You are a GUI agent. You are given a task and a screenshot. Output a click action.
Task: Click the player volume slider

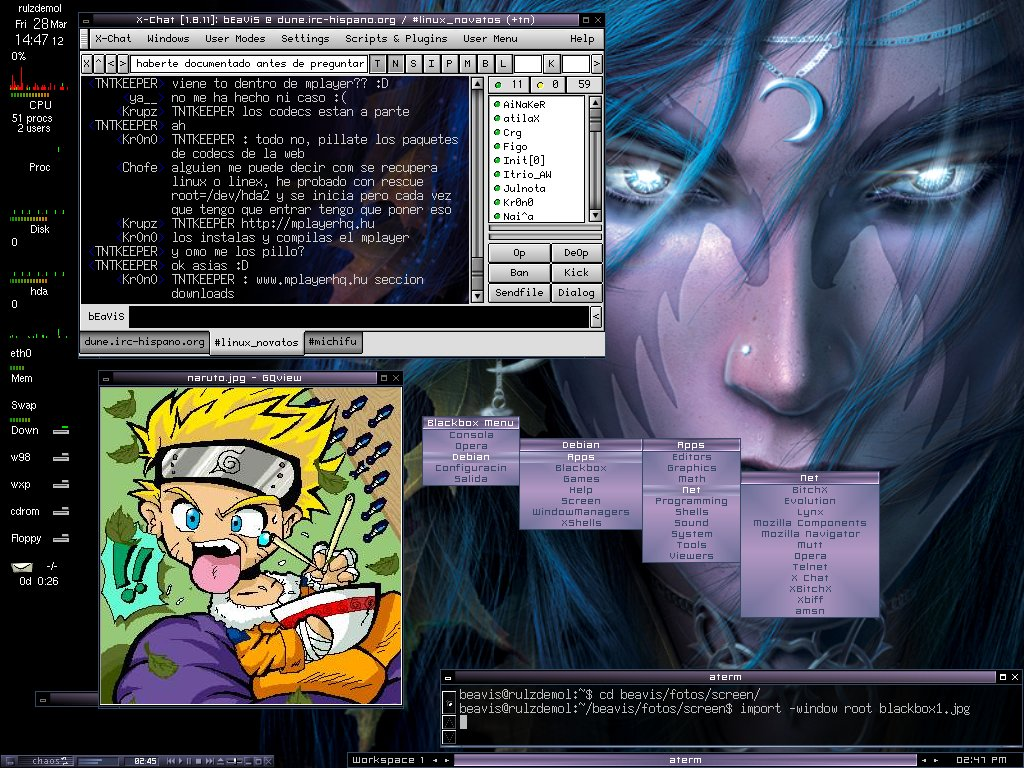point(234,761)
